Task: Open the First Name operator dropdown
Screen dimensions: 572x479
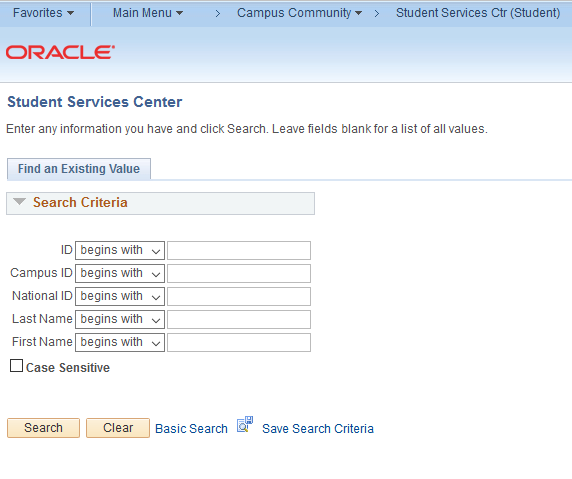Action: [120, 342]
